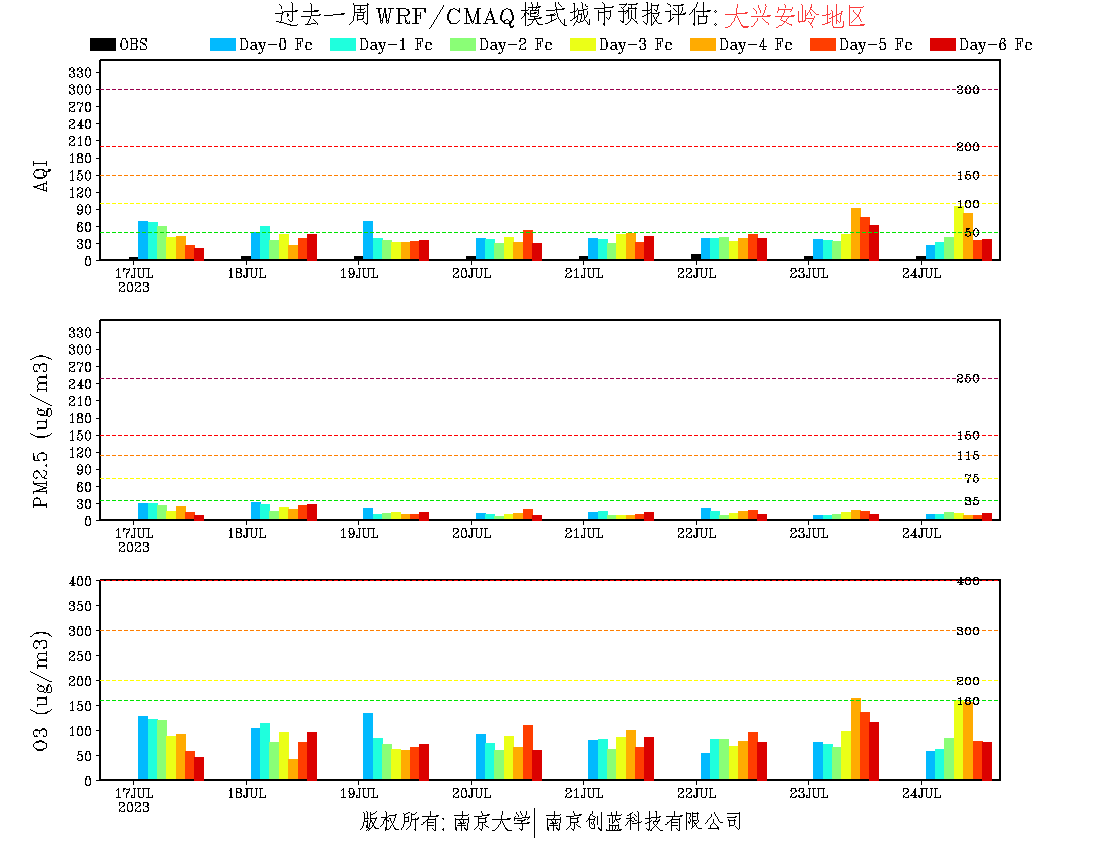This screenshot has height=850, width=1100.
Task: Click the "Day-6 Fc" legend text
Action: coord(996,45)
